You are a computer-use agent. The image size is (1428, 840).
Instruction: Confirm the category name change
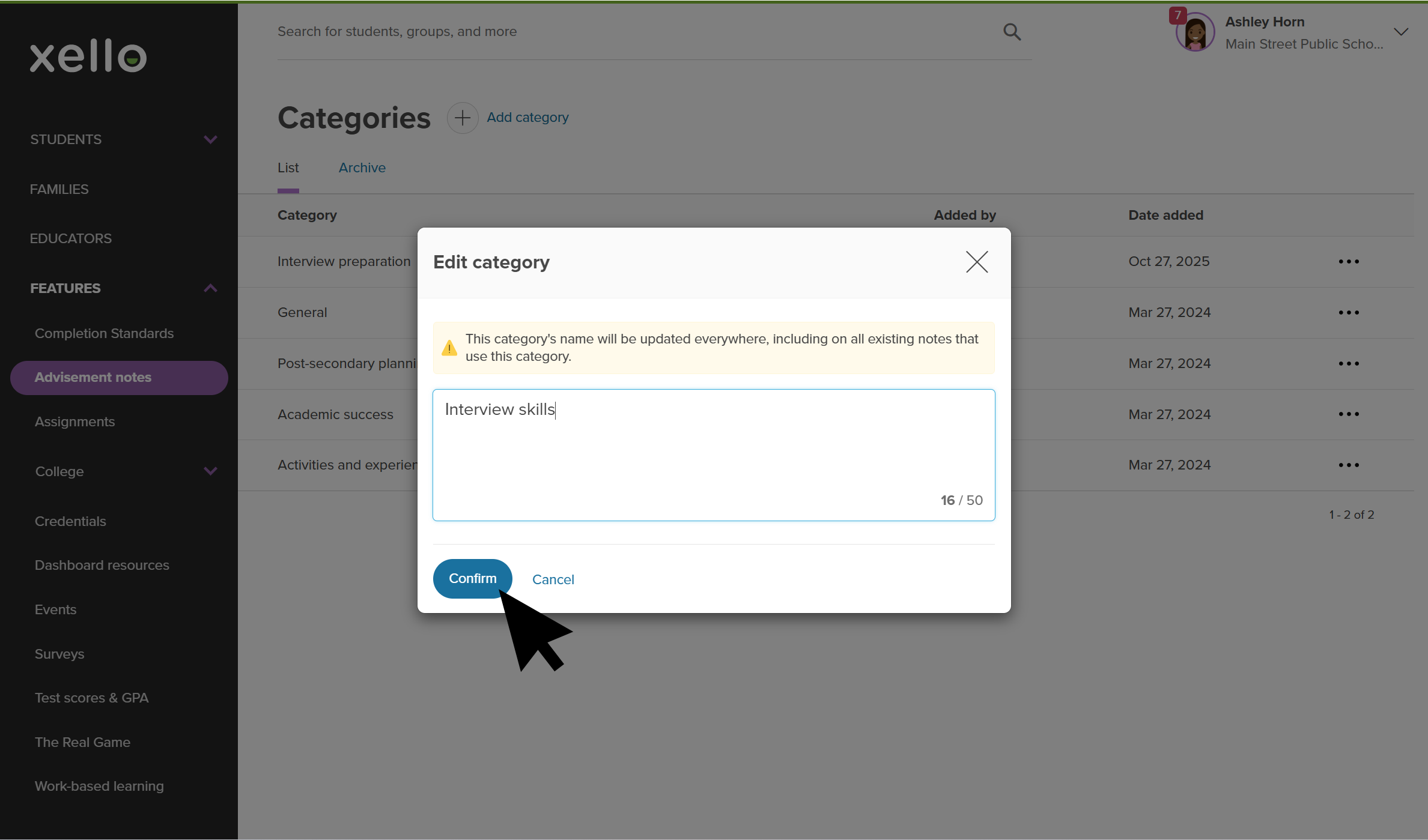tap(472, 578)
